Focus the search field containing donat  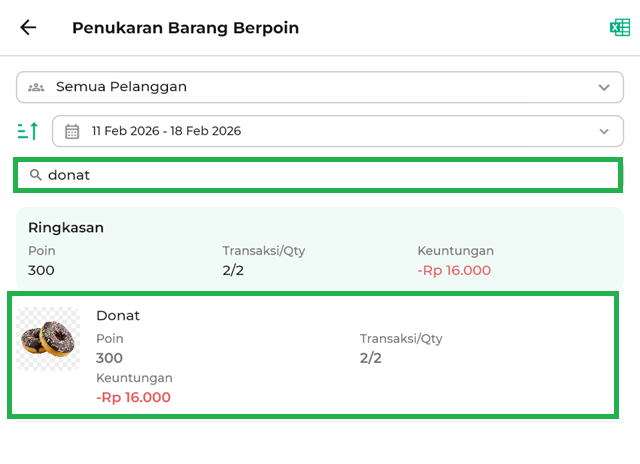click(x=320, y=175)
